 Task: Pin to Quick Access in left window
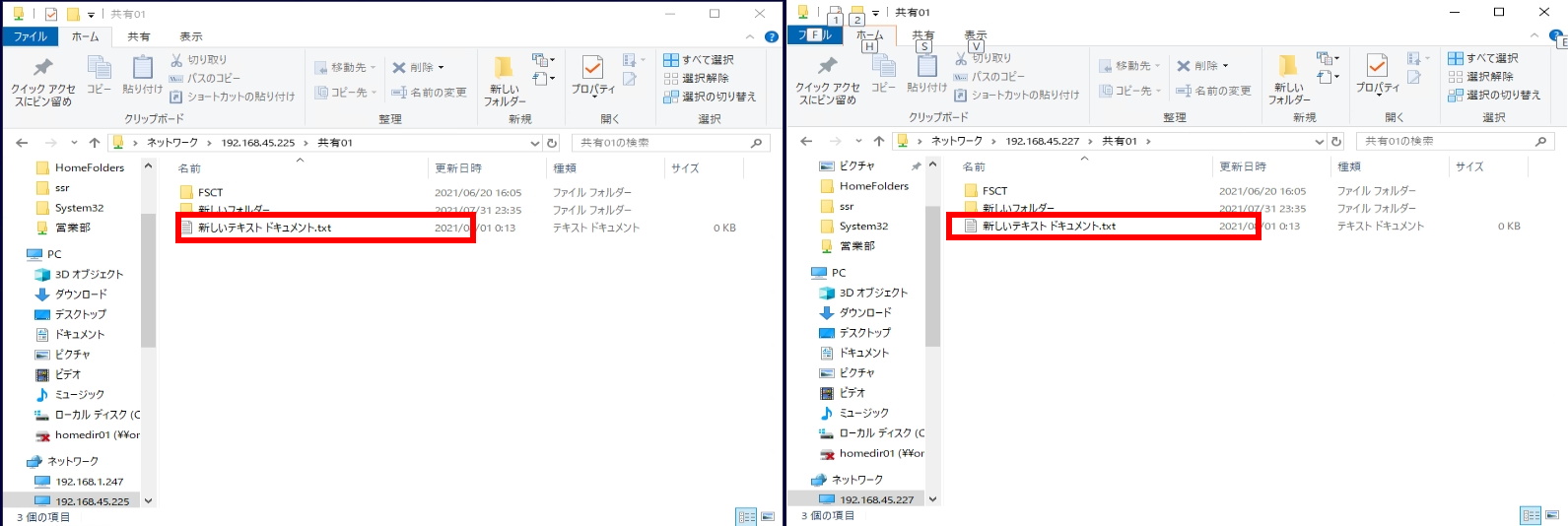click(x=43, y=82)
